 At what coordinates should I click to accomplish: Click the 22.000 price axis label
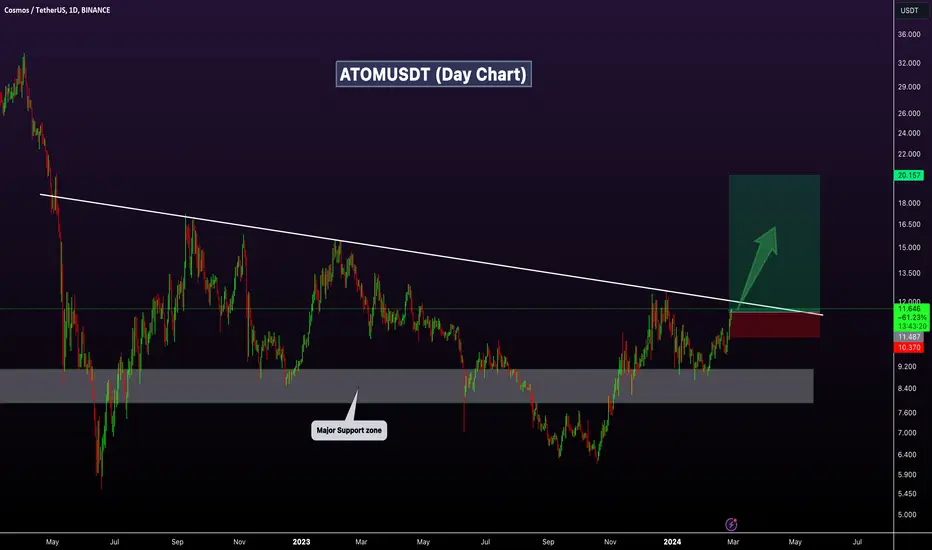pos(909,154)
